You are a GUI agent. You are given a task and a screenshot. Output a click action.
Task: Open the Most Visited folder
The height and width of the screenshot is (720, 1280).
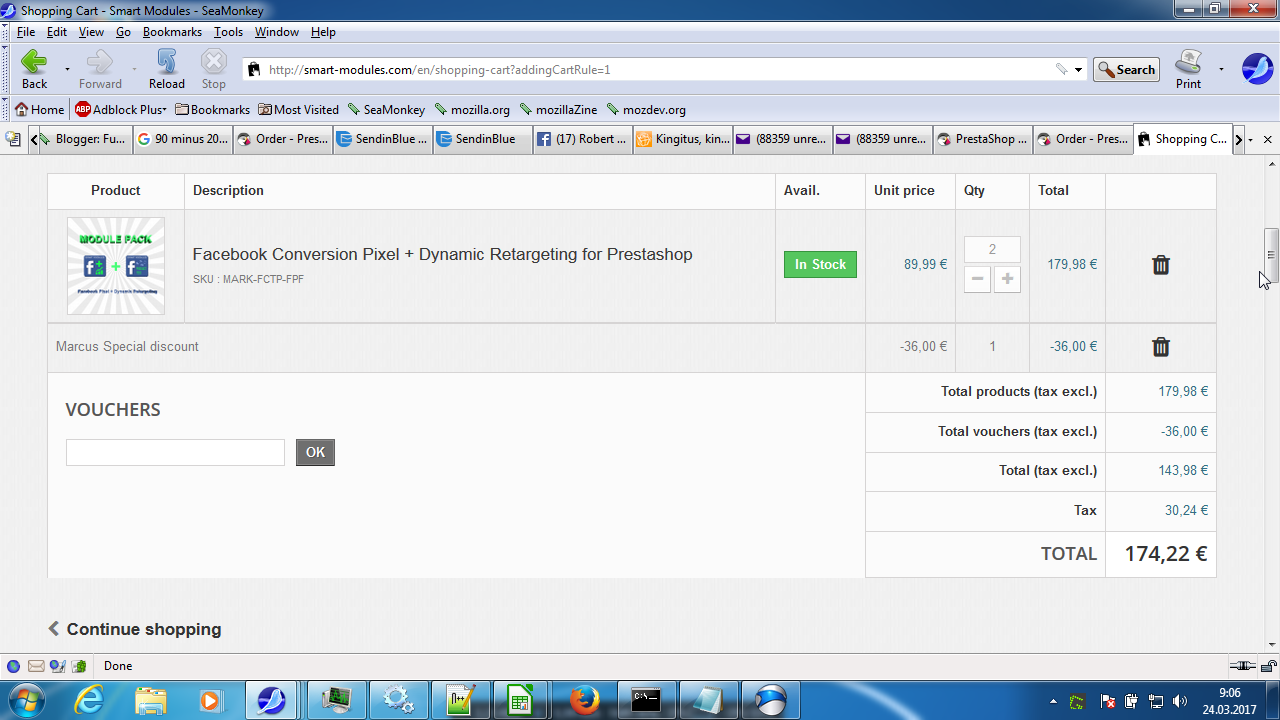point(298,110)
